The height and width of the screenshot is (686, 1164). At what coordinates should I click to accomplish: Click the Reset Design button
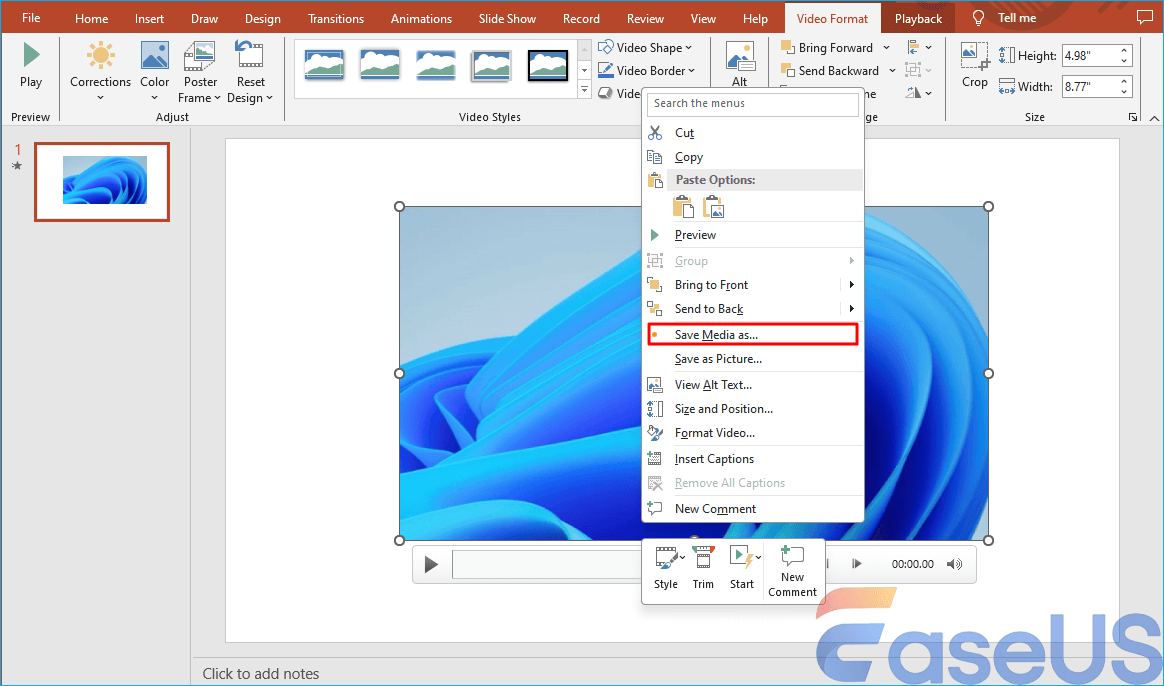[250, 72]
